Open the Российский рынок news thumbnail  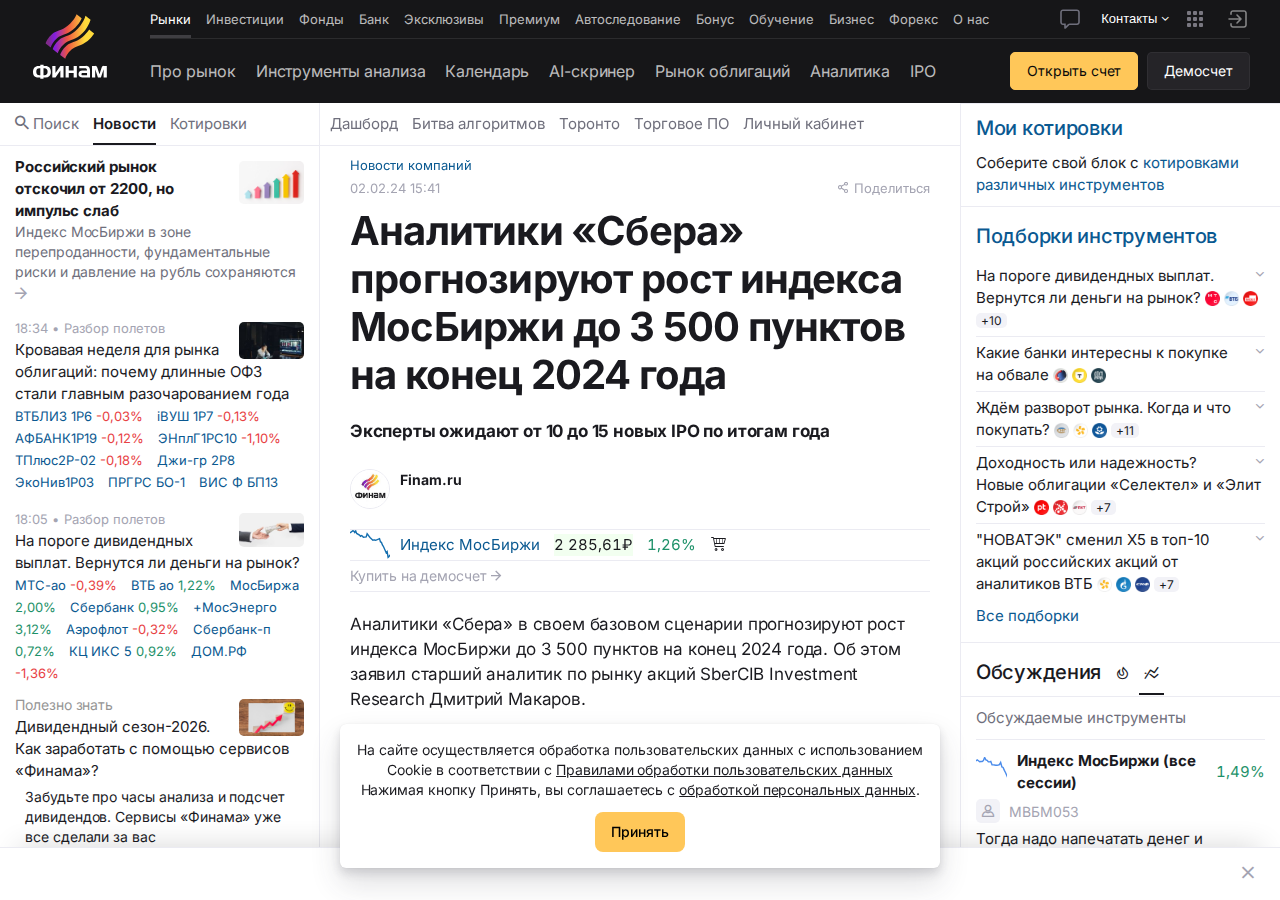pyautogui.click(x=271, y=182)
